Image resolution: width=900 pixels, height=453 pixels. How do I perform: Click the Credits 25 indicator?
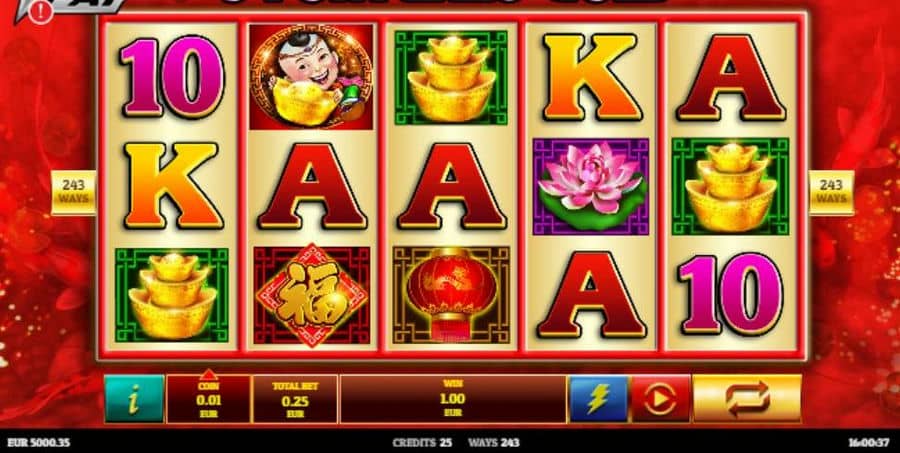(422, 443)
